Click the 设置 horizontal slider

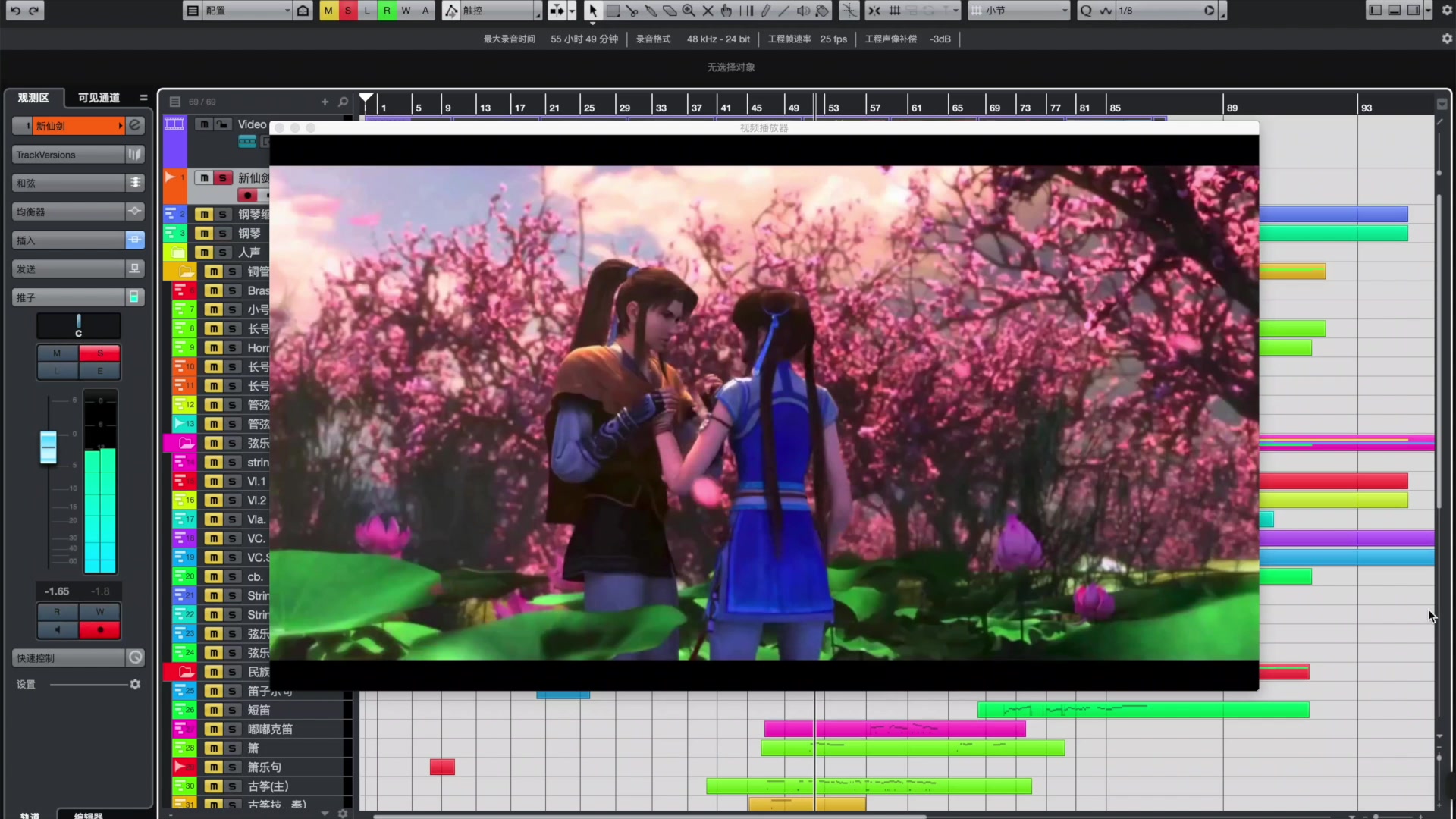(89, 684)
